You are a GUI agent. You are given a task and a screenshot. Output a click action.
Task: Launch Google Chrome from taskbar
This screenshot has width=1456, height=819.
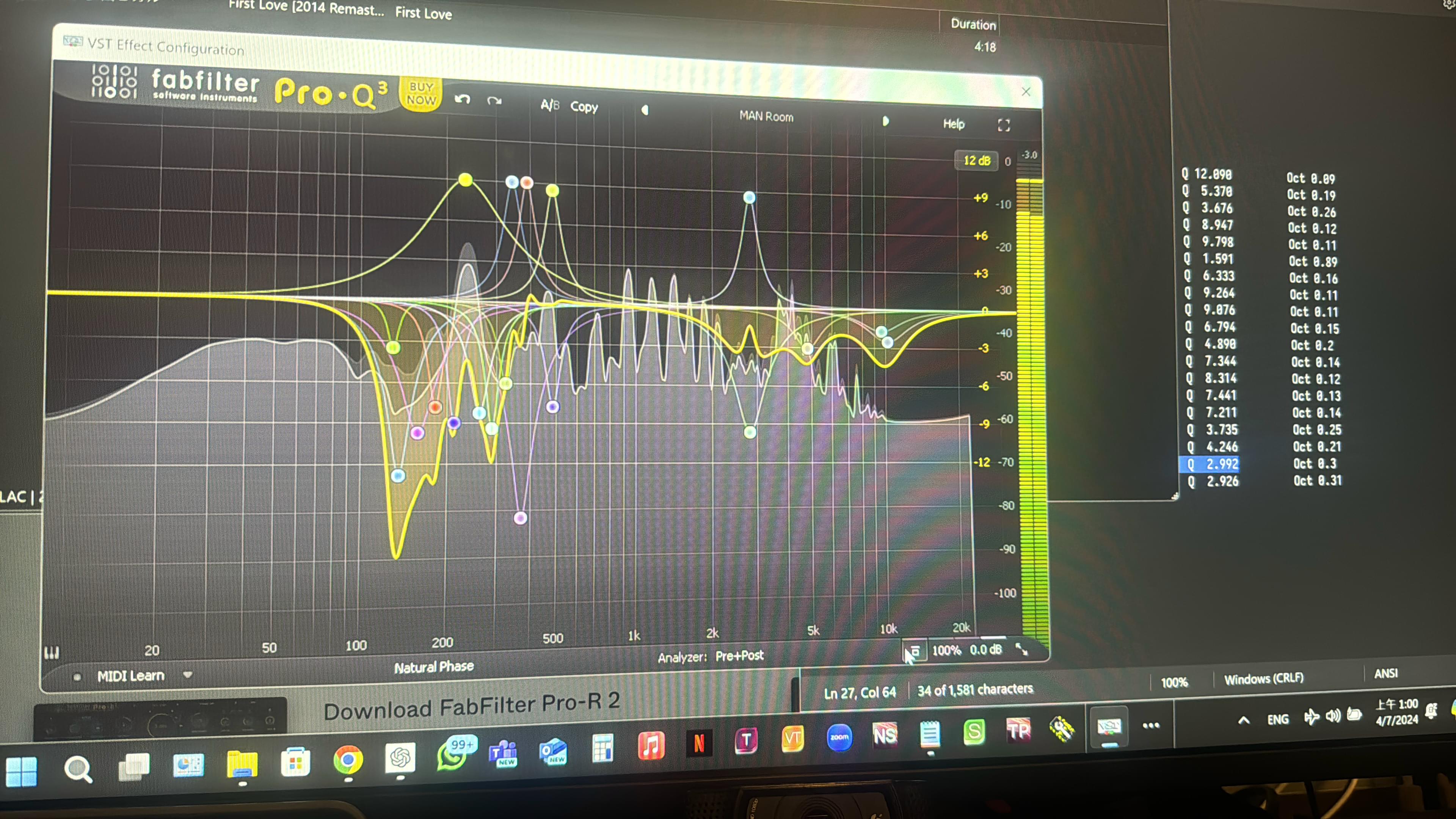pos(348,760)
